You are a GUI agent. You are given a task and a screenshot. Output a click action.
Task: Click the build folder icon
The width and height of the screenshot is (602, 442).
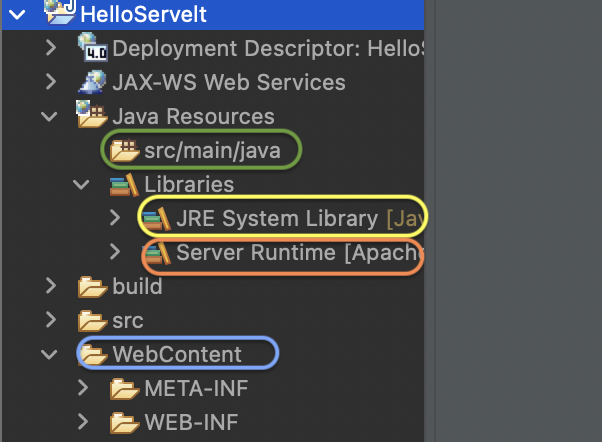pos(92,287)
